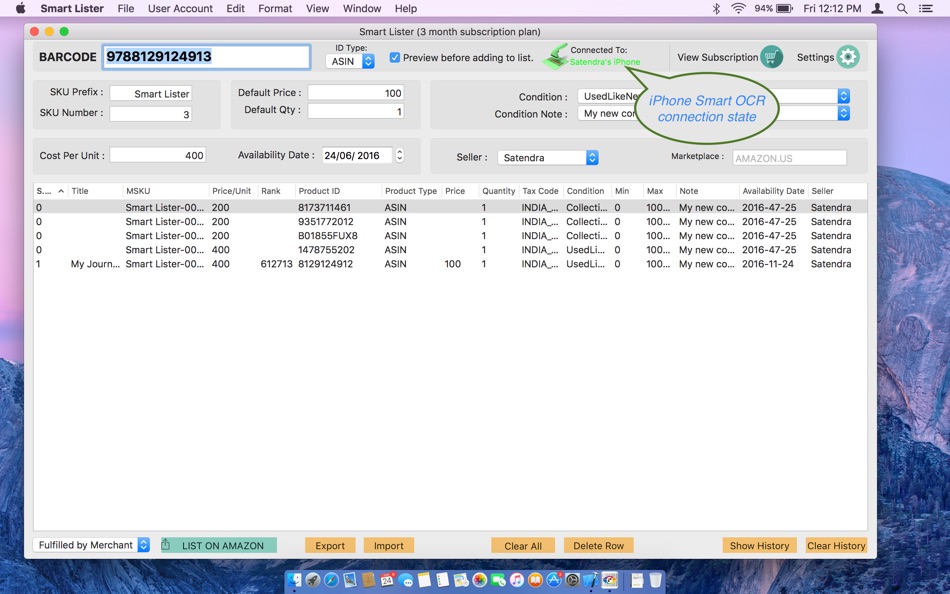Screen dimensions: 950x594
Task: Open iTunes from the Dock
Action: (517, 580)
